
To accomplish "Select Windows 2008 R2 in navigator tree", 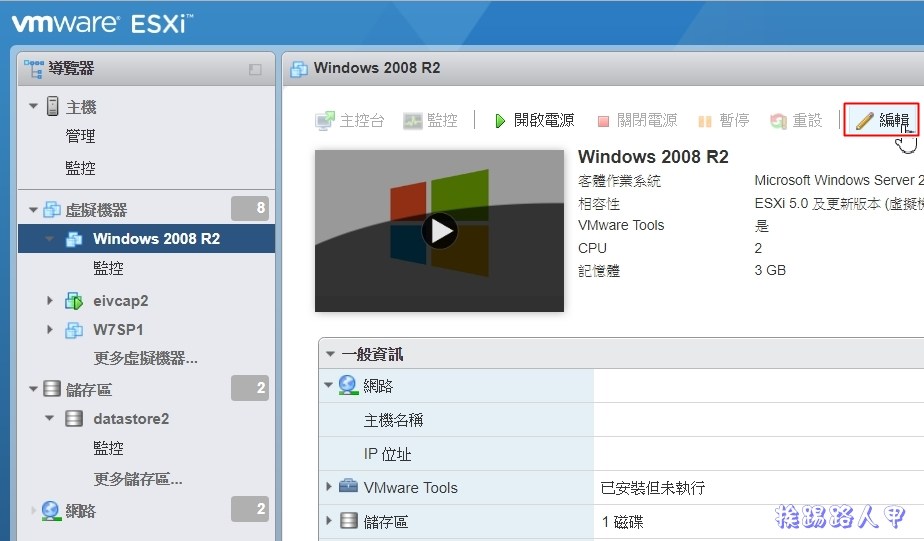I will pos(146,239).
